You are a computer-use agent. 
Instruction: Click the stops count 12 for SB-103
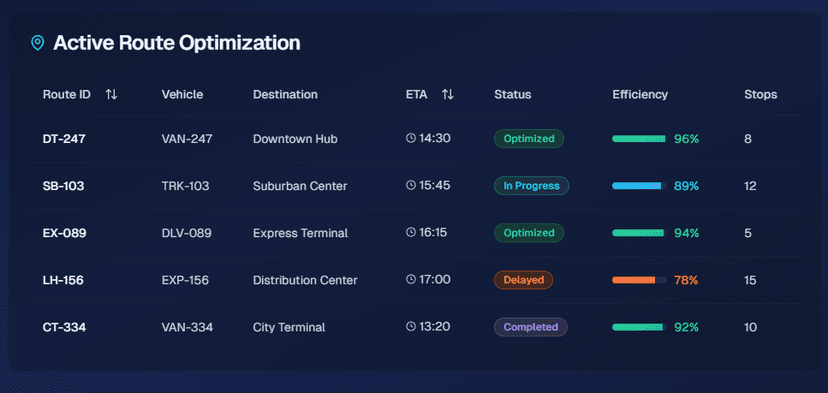[x=750, y=186]
